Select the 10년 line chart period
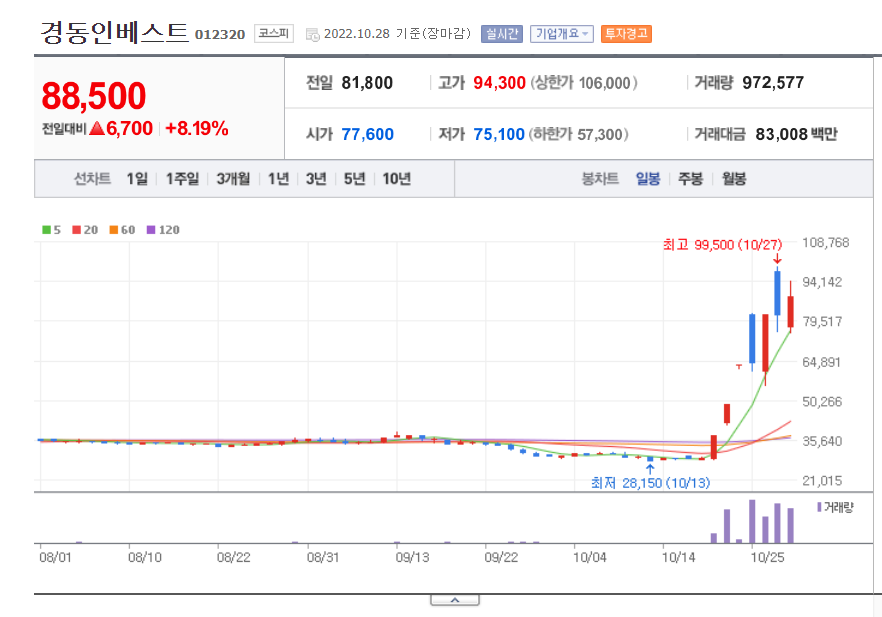The width and height of the screenshot is (882, 617). click(x=397, y=179)
